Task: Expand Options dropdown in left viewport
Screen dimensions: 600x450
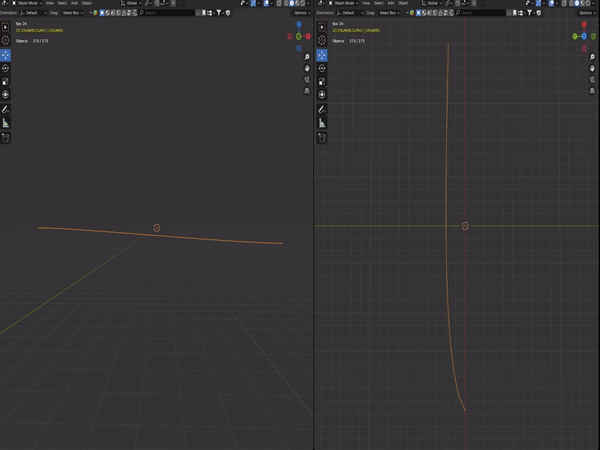Action: [302, 13]
